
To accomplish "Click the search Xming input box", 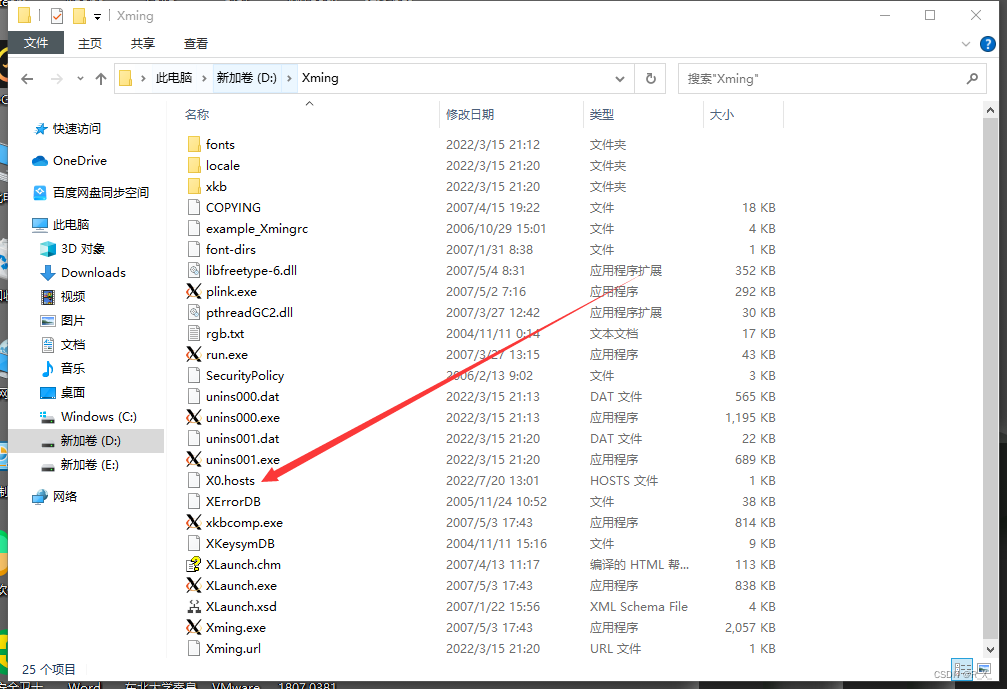I will (x=822, y=78).
